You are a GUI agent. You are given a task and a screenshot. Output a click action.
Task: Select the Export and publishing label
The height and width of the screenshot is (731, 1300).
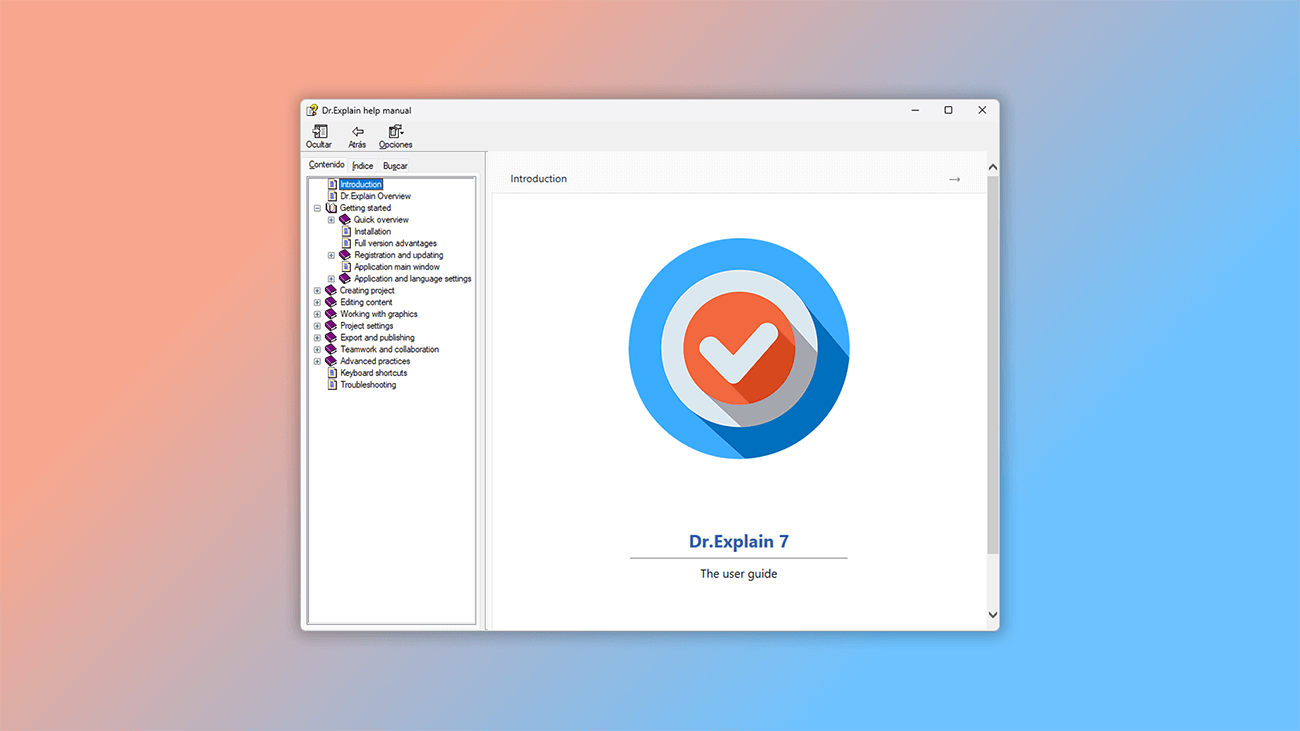coord(377,338)
